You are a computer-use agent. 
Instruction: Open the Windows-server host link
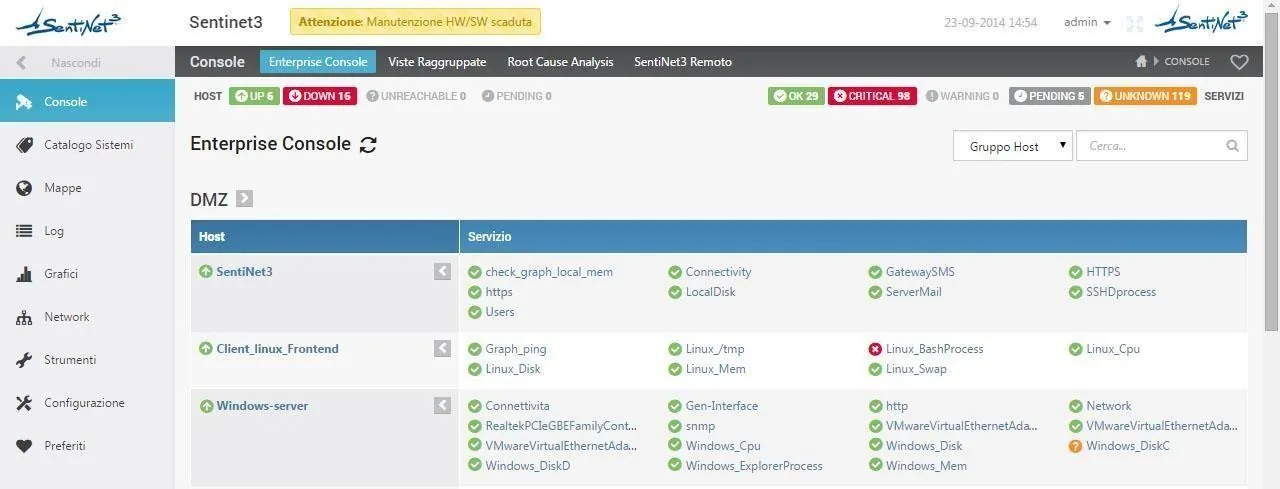coord(262,406)
